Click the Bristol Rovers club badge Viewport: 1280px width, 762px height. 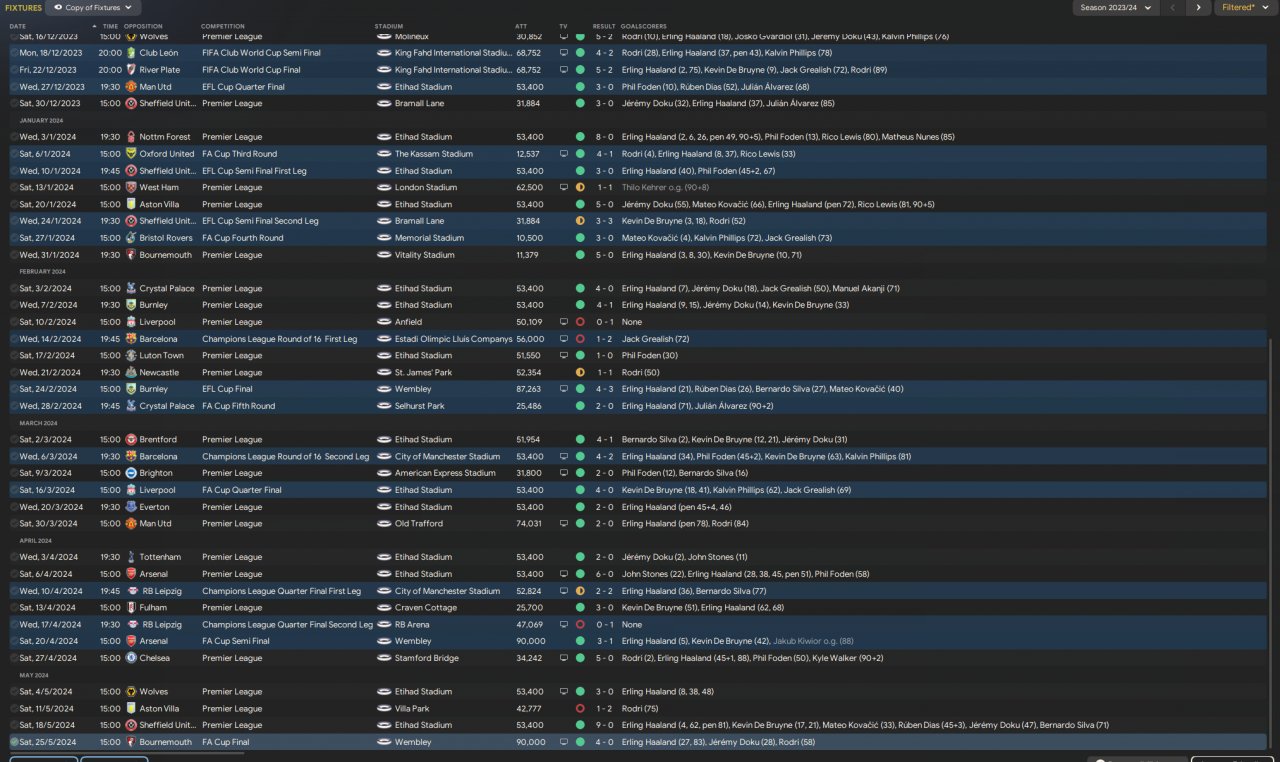pyautogui.click(x=131, y=238)
